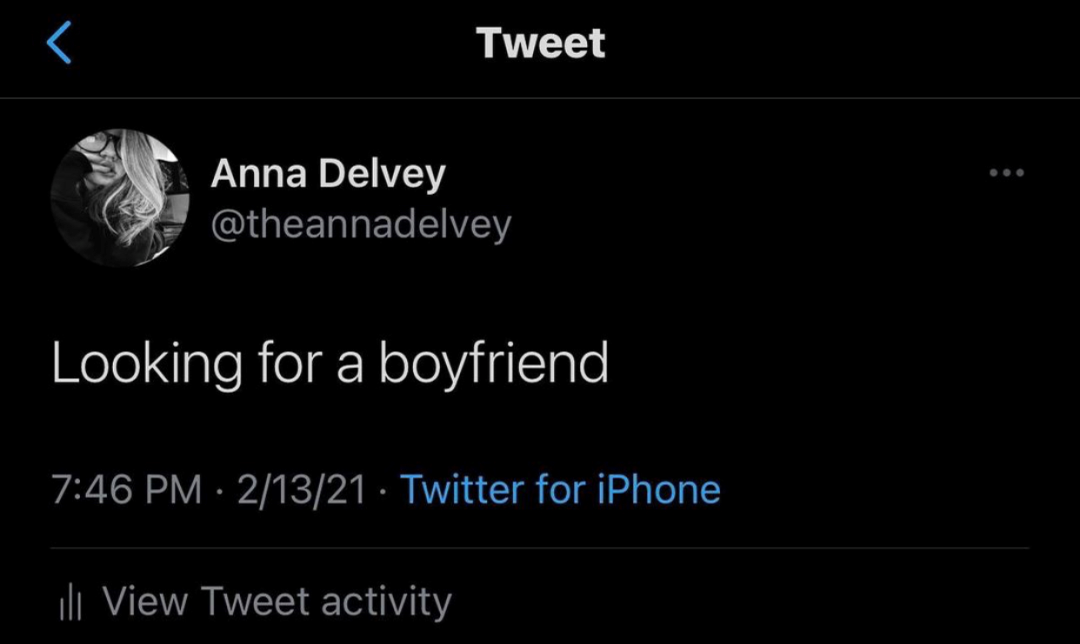Screen dimensions: 1080x644
Task: Click the Twitter for iPhone link
Action: pos(560,490)
